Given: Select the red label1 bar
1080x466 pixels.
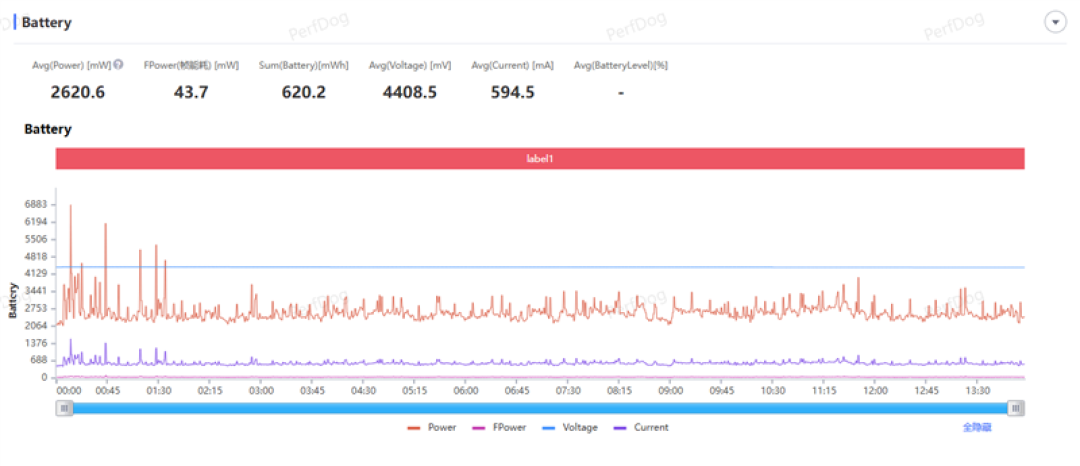Looking at the screenshot, I should click(x=540, y=158).
